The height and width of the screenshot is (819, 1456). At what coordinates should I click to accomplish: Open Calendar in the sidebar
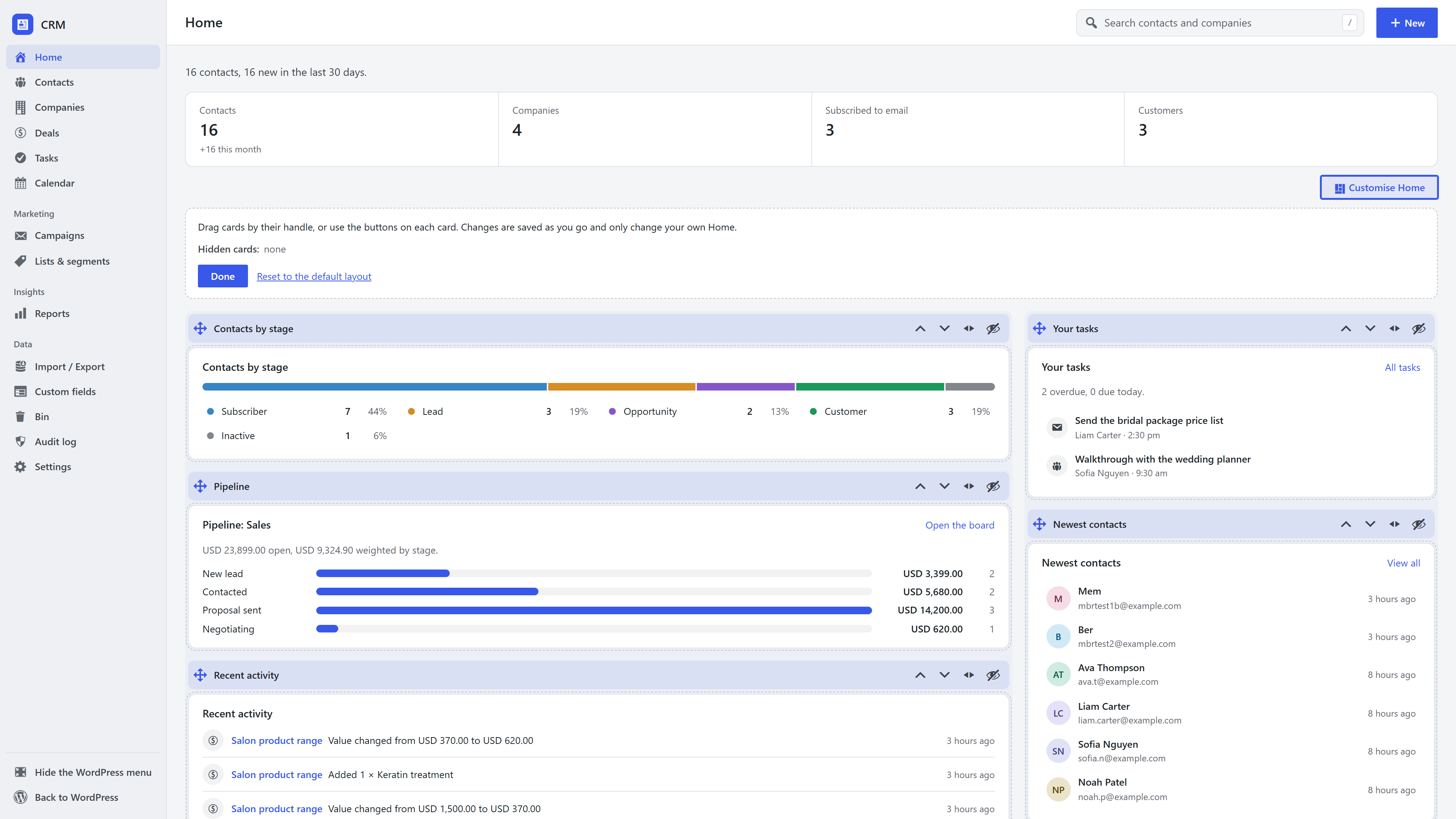tap(83, 183)
